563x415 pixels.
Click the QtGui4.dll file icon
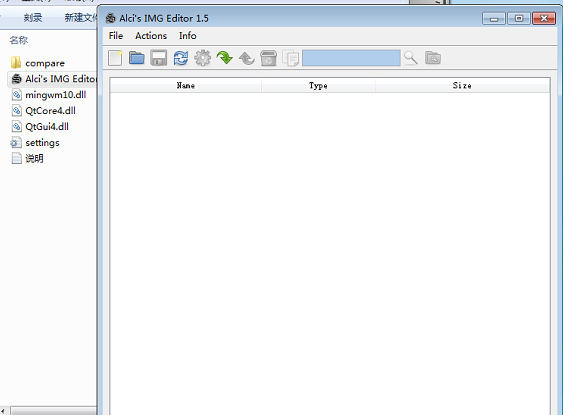click(17, 126)
